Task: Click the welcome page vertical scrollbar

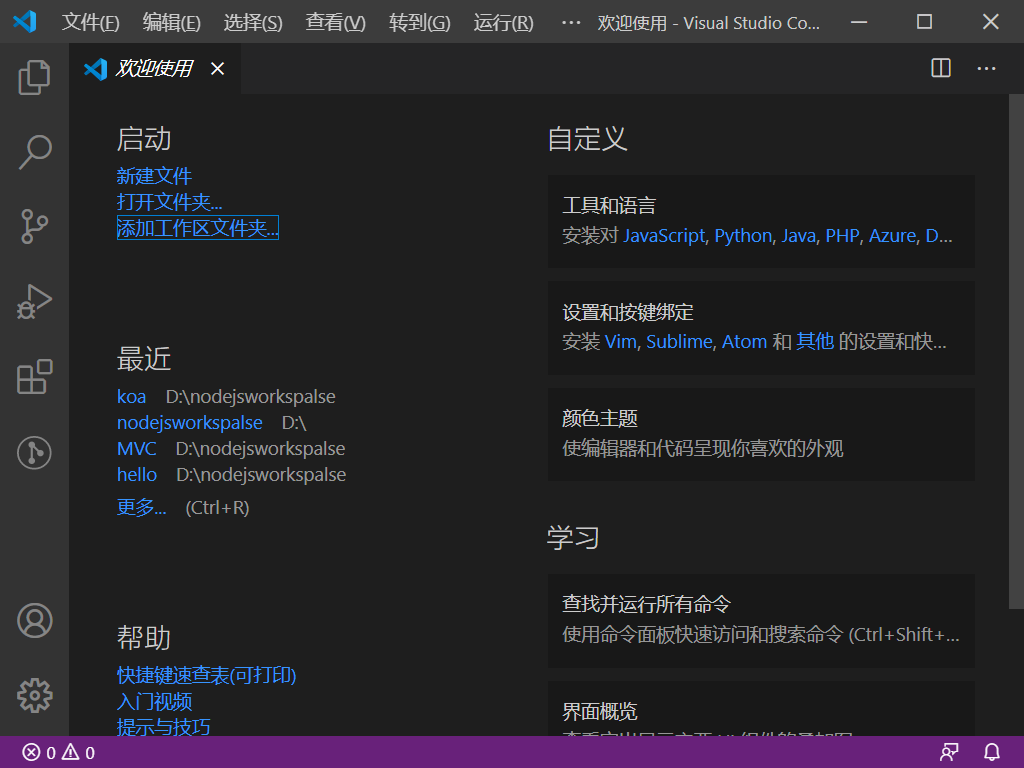Action: [1016, 351]
